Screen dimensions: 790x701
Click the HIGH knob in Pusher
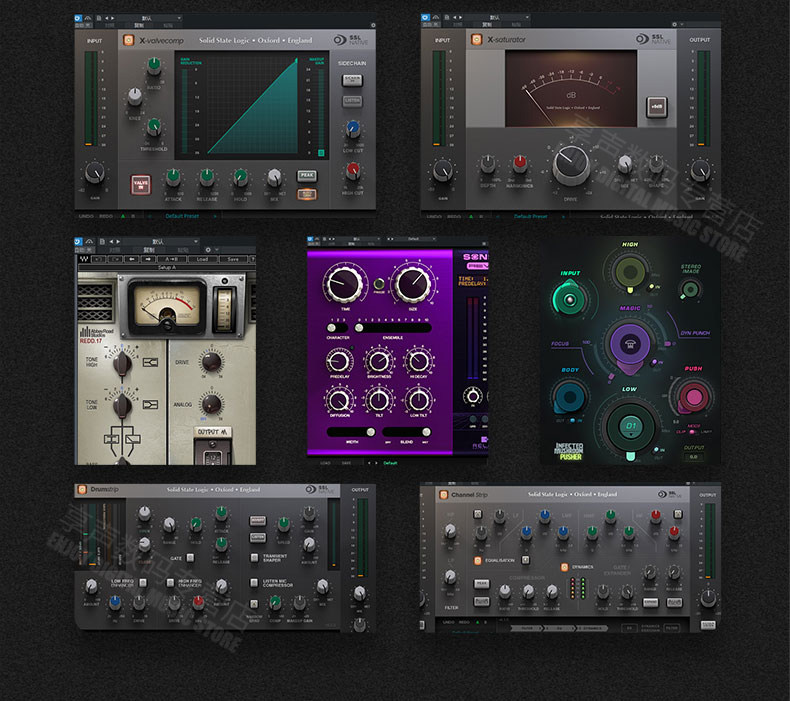pyautogui.click(x=630, y=272)
